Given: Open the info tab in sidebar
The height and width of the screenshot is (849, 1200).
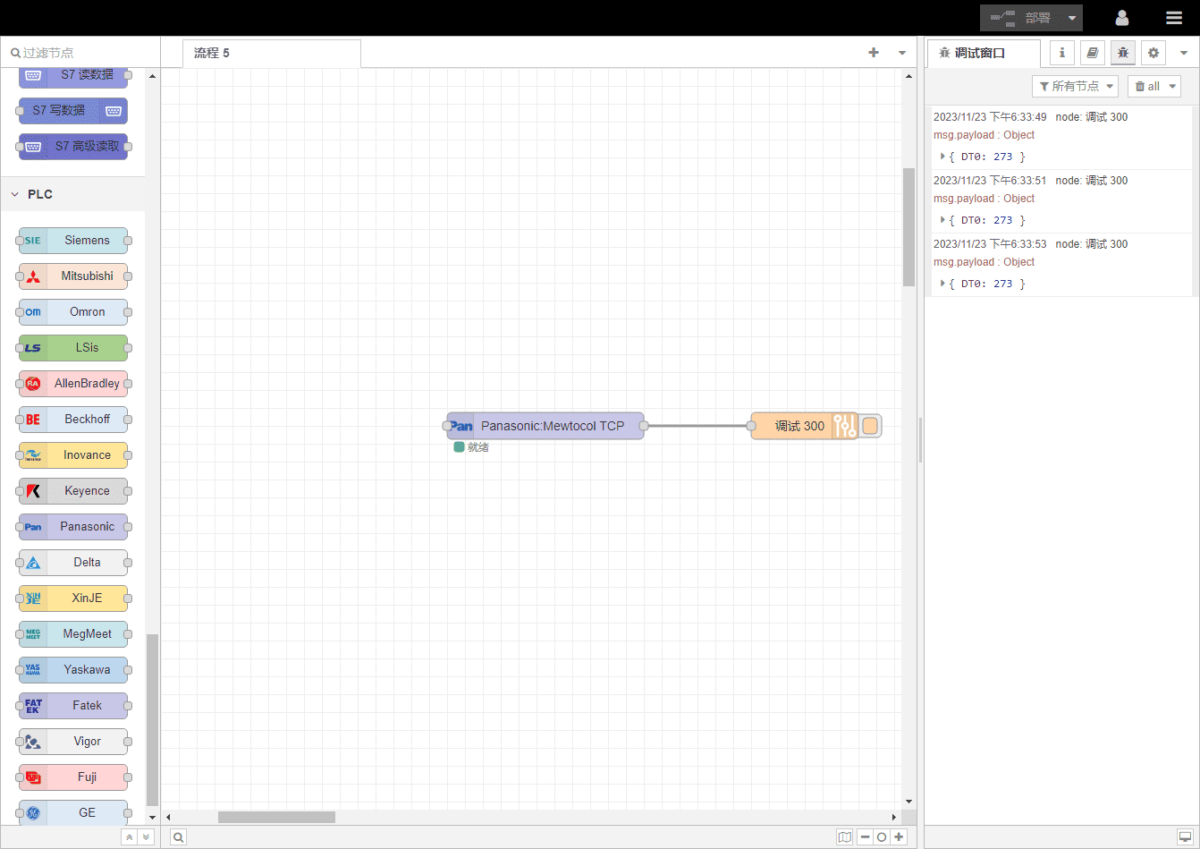Looking at the screenshot, I should point(1062,53).
